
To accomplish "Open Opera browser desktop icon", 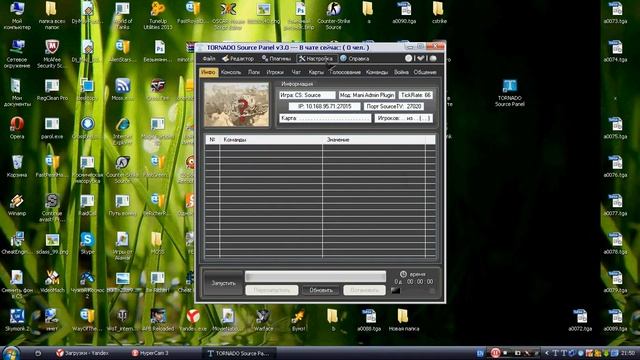I will pyautogui.click(x=17, y=128).
